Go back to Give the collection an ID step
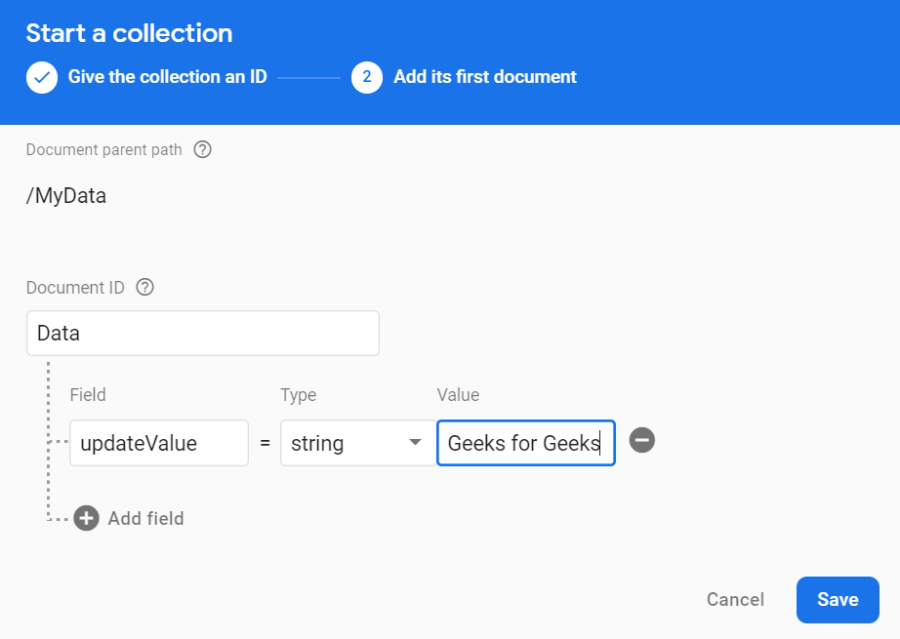This screenshot has height=639, width=900. [167, 76]
